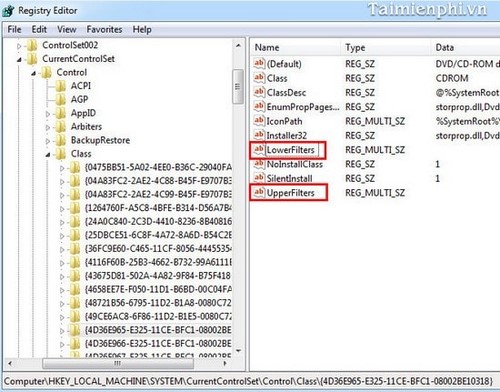Image resolution: width=500 pixels, height=392 pixels.
Task: Expand the Arbiters key
Action: click(48, 128)
